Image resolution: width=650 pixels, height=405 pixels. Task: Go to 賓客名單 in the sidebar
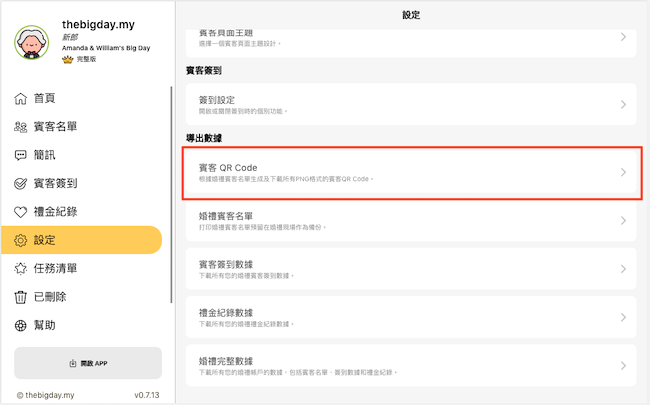pos(55,127)
